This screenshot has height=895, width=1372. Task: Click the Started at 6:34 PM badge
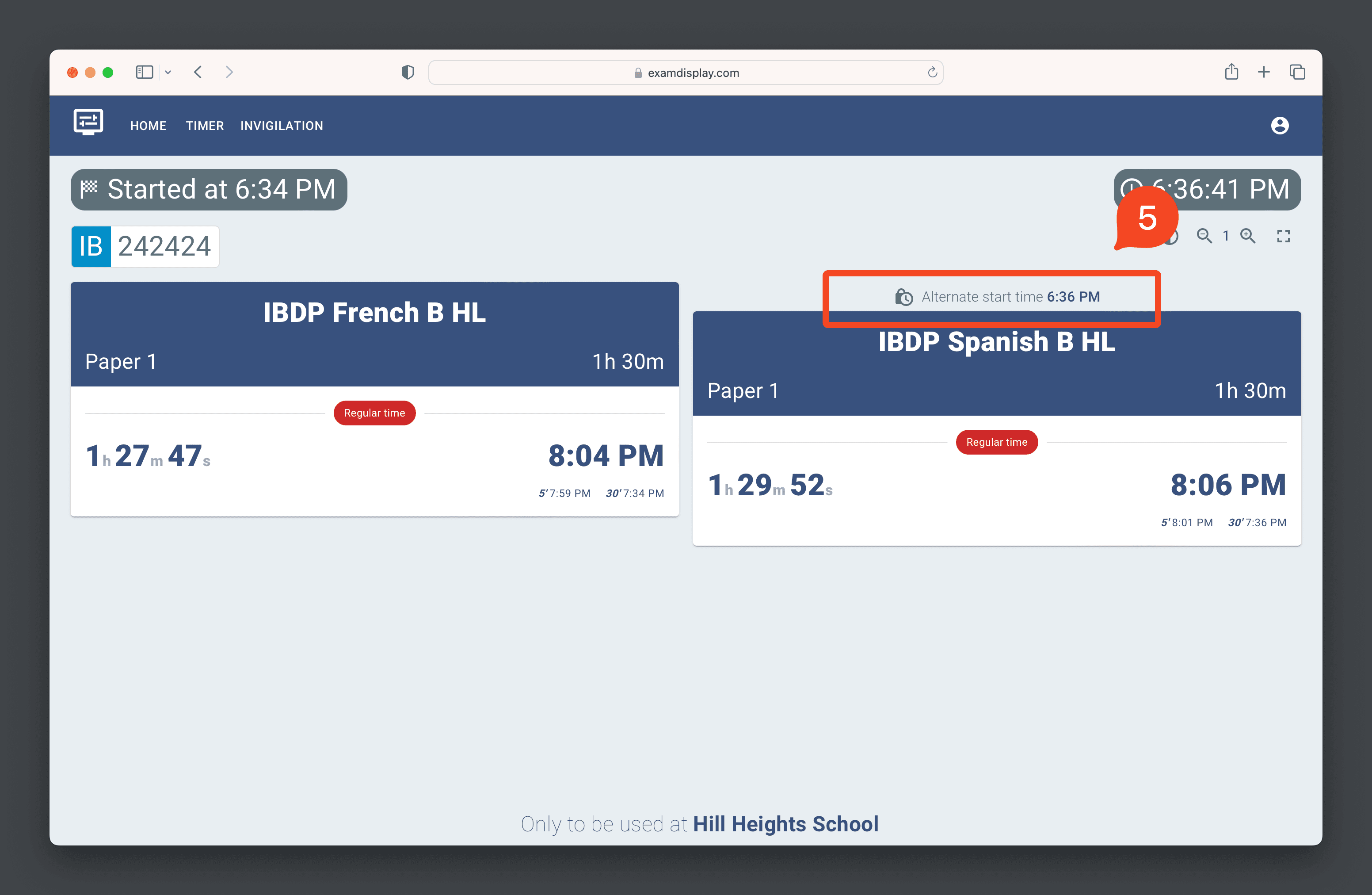[x=209, y=189]
